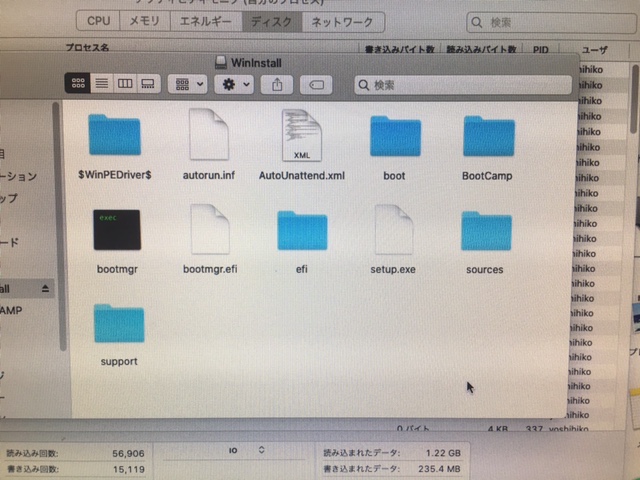Switch Finder to list view
This screenshot has height=480, width=640.
tap(102, 84)
